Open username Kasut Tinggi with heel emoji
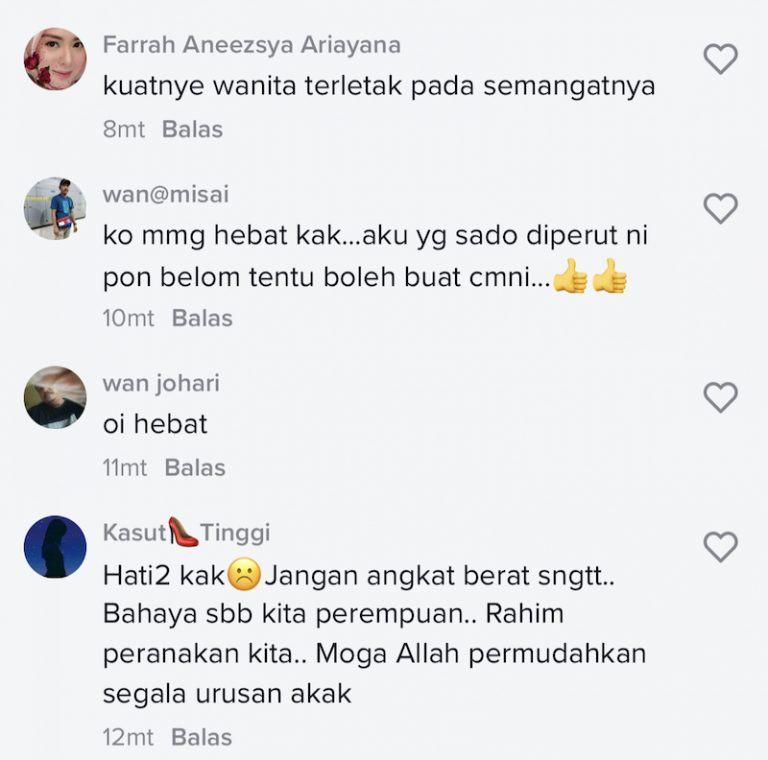This screenshot has height=760, width=768. (187, 532)
